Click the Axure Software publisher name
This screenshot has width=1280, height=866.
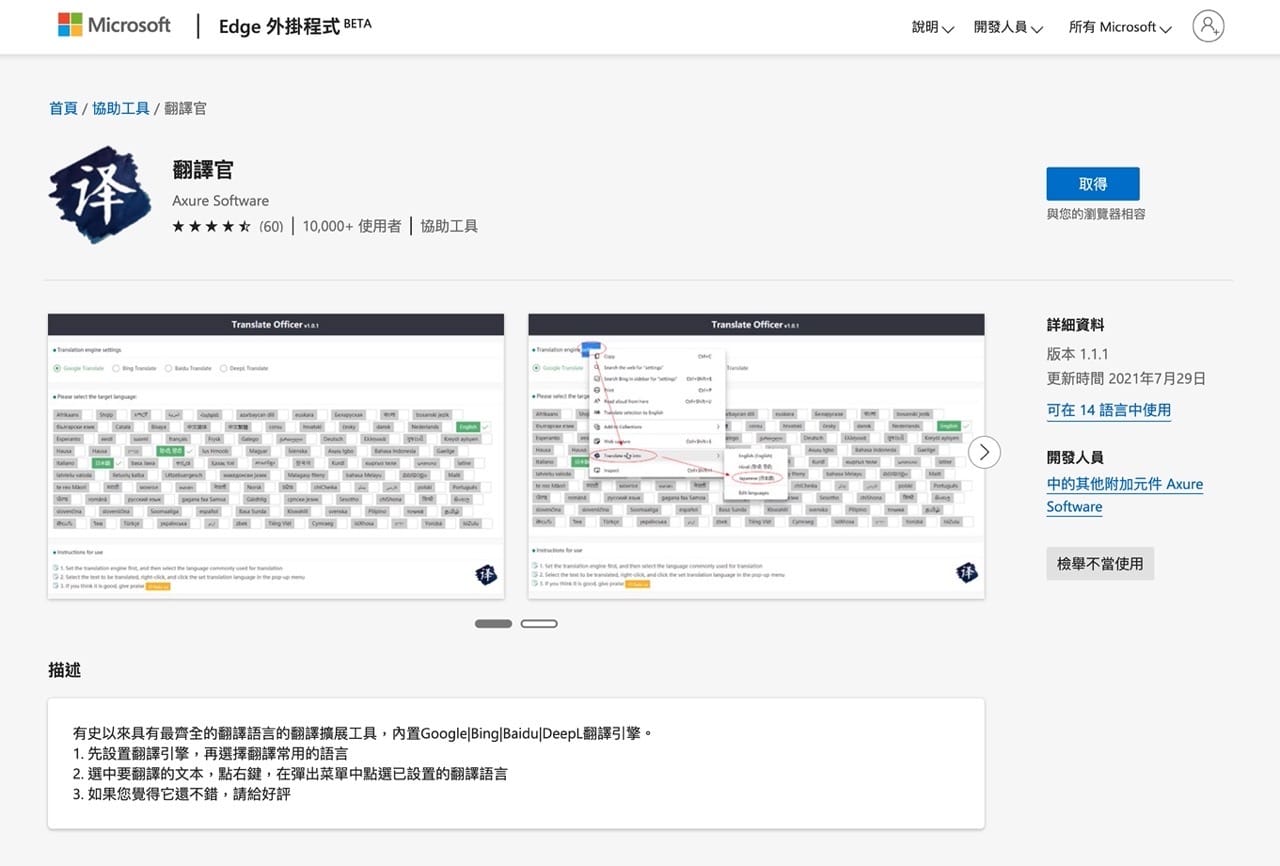[220, 200]
